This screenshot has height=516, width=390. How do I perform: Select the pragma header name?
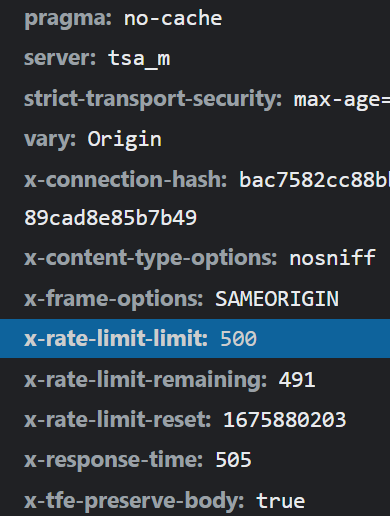[68, 19]
